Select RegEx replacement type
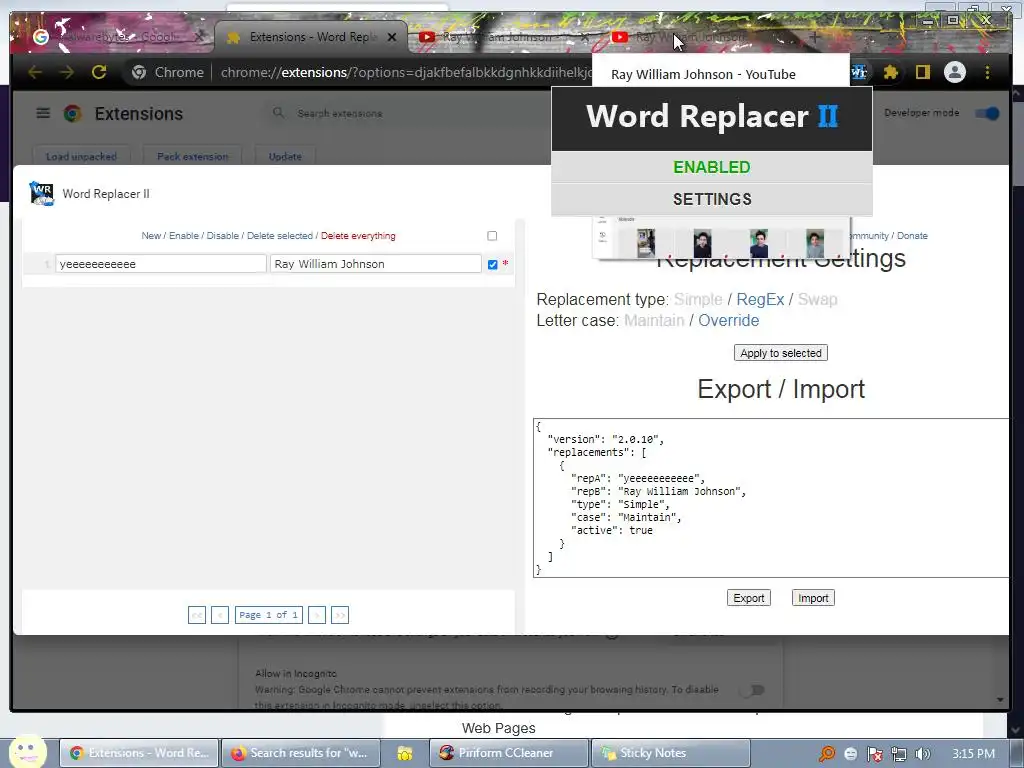 click(760, 299)
